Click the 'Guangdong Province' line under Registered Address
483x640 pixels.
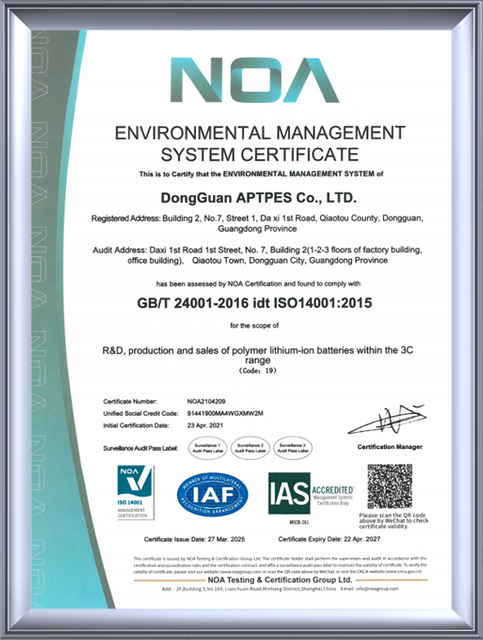pyautogui.click(x=257, y=229)
